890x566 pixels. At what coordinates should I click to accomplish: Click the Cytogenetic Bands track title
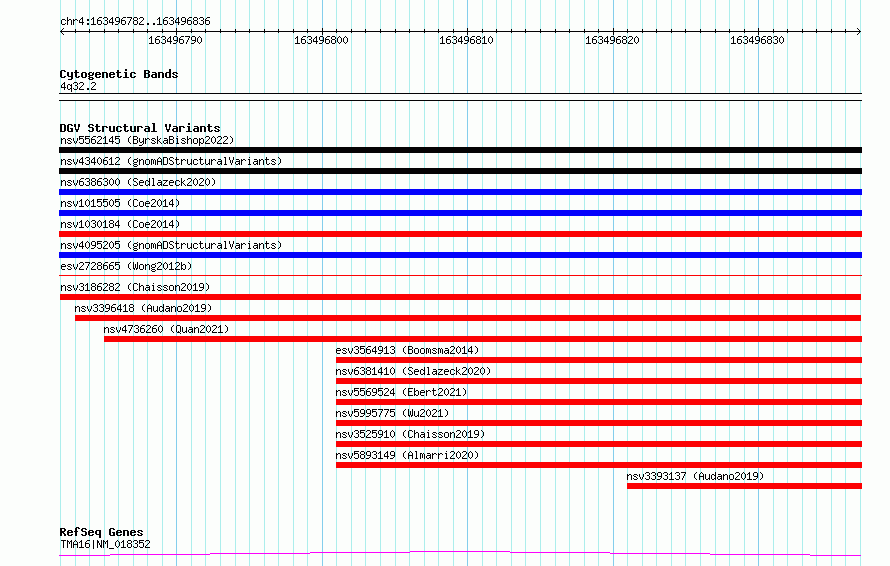(119, 74)
